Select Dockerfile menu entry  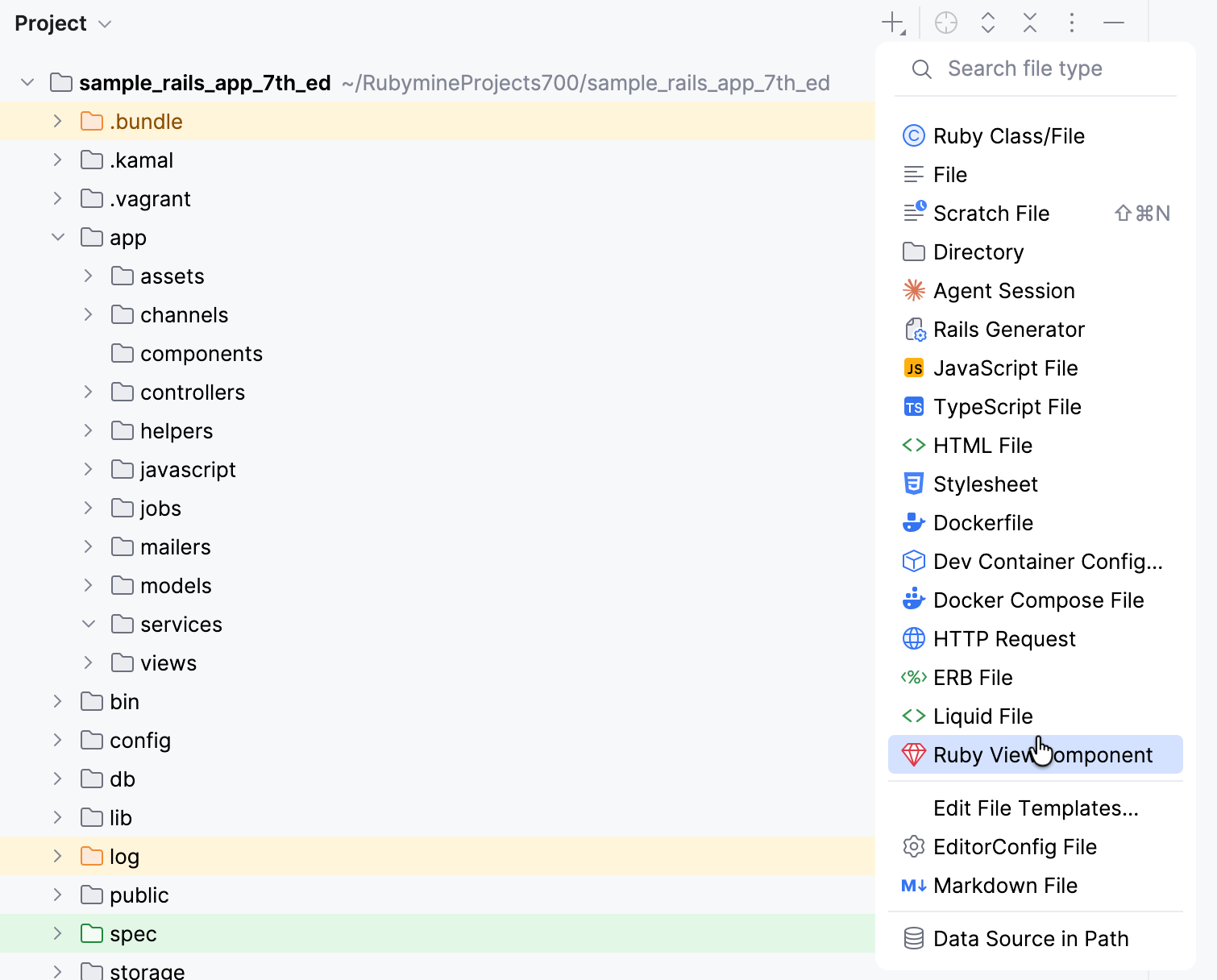(1036, 522)
